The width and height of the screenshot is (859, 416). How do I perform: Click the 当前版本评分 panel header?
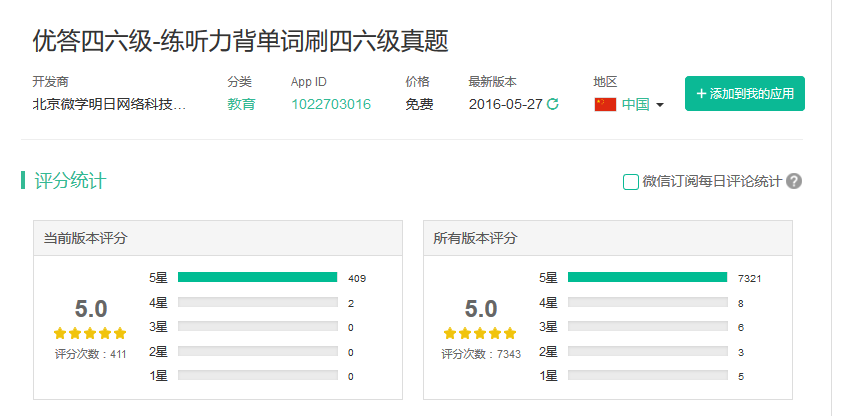(x=218, y=238)
